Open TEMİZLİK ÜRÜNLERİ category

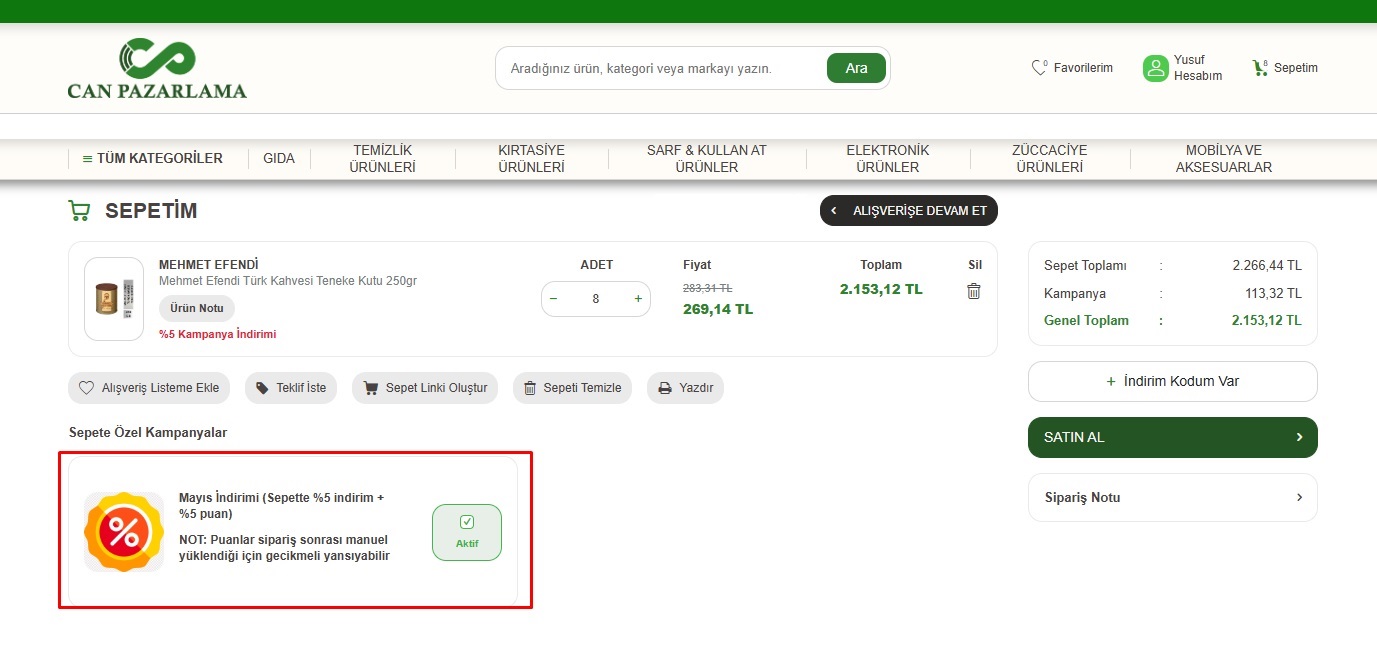coord(382,159)
